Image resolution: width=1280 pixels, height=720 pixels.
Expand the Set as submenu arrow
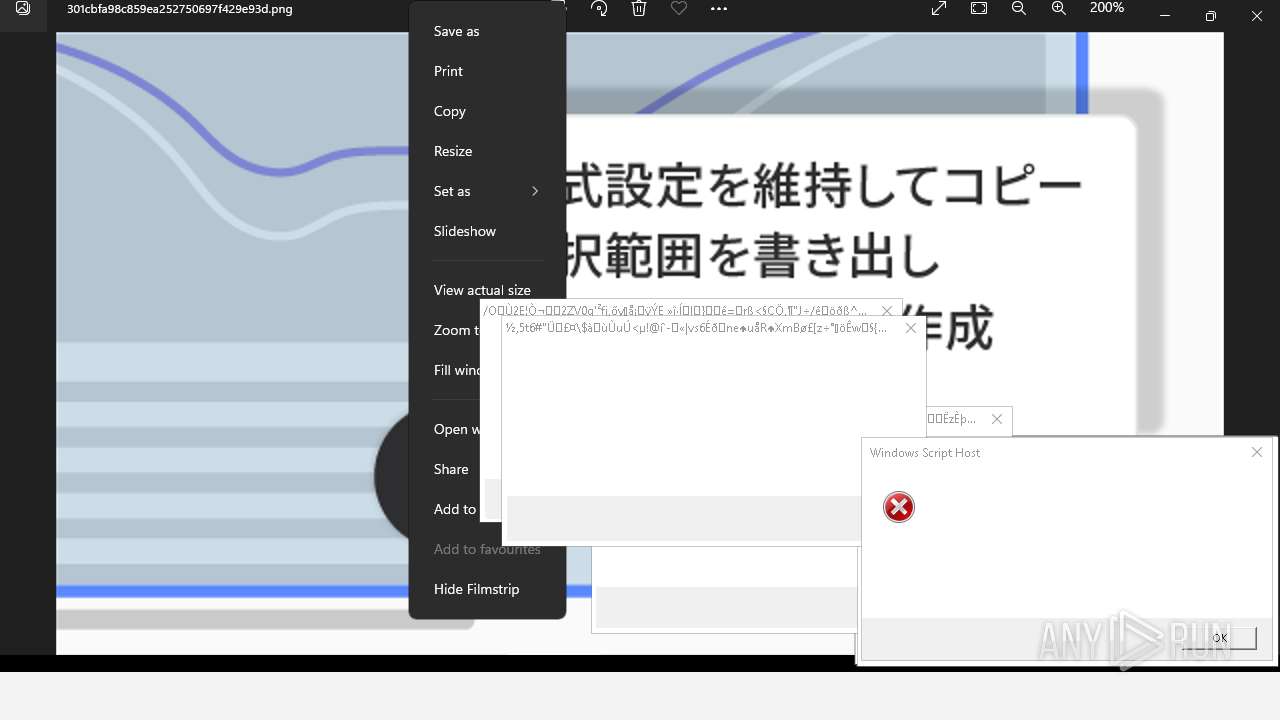535,191
